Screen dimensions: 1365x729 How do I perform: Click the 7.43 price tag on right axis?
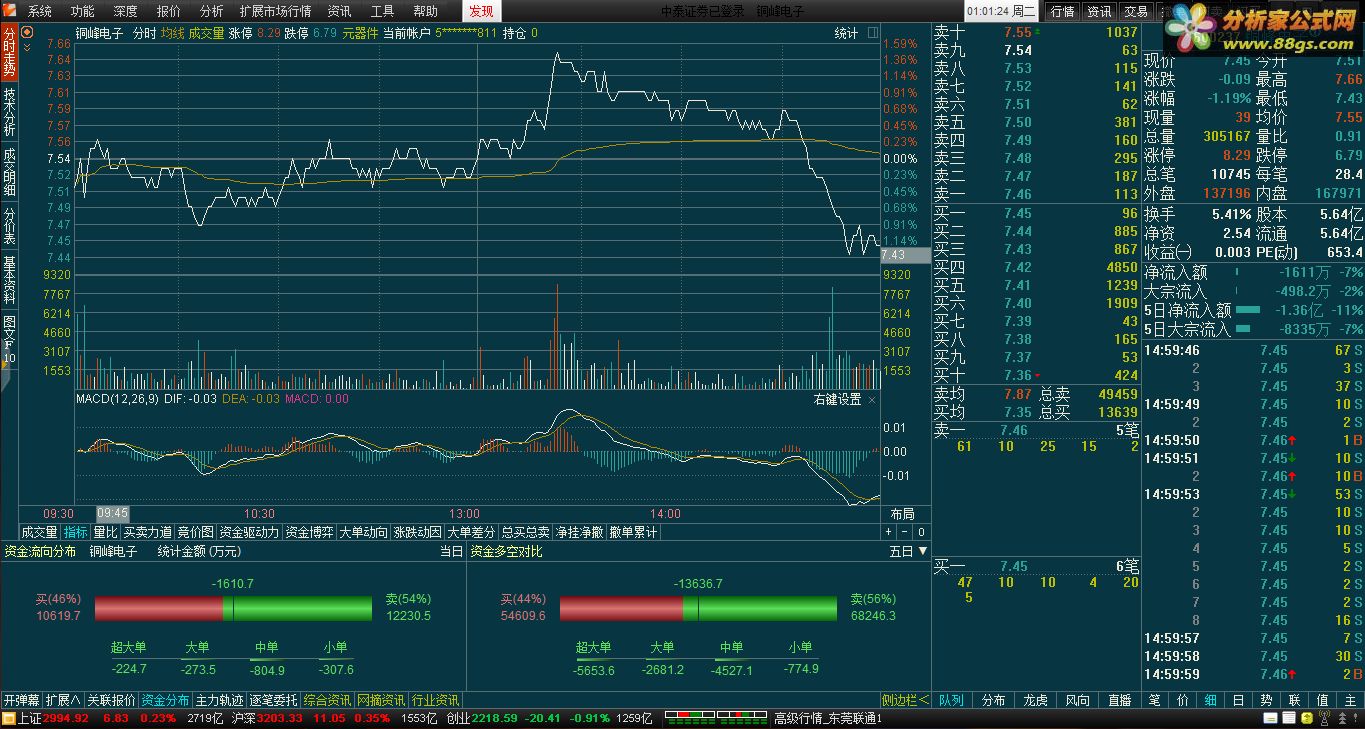pyautogui.click(x=904, y=255)
